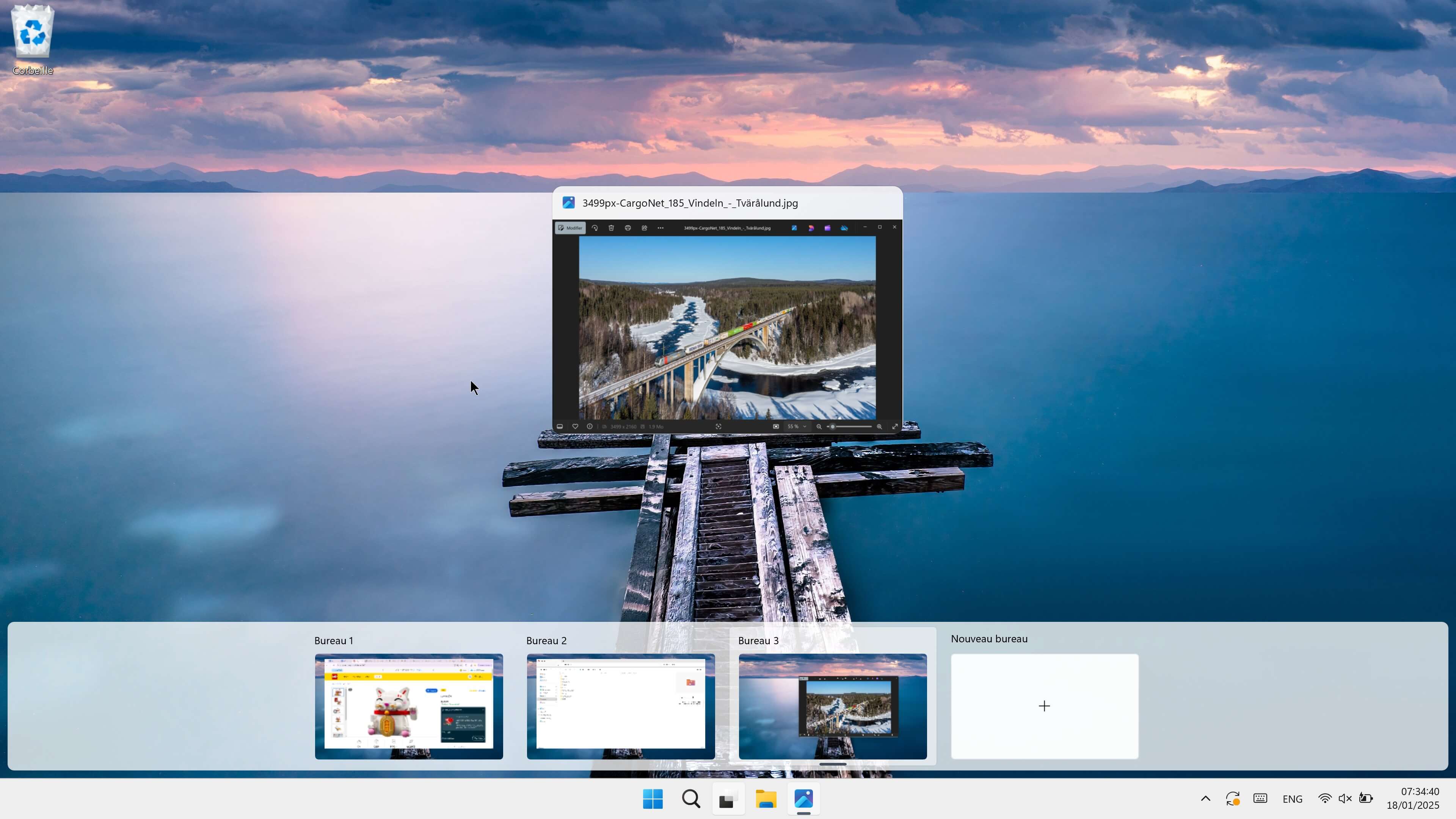Image resolution: width=1456 pixels, height=819 pixels.
Task: Open the ENG language switcher
Action: tap(1293, 799)
